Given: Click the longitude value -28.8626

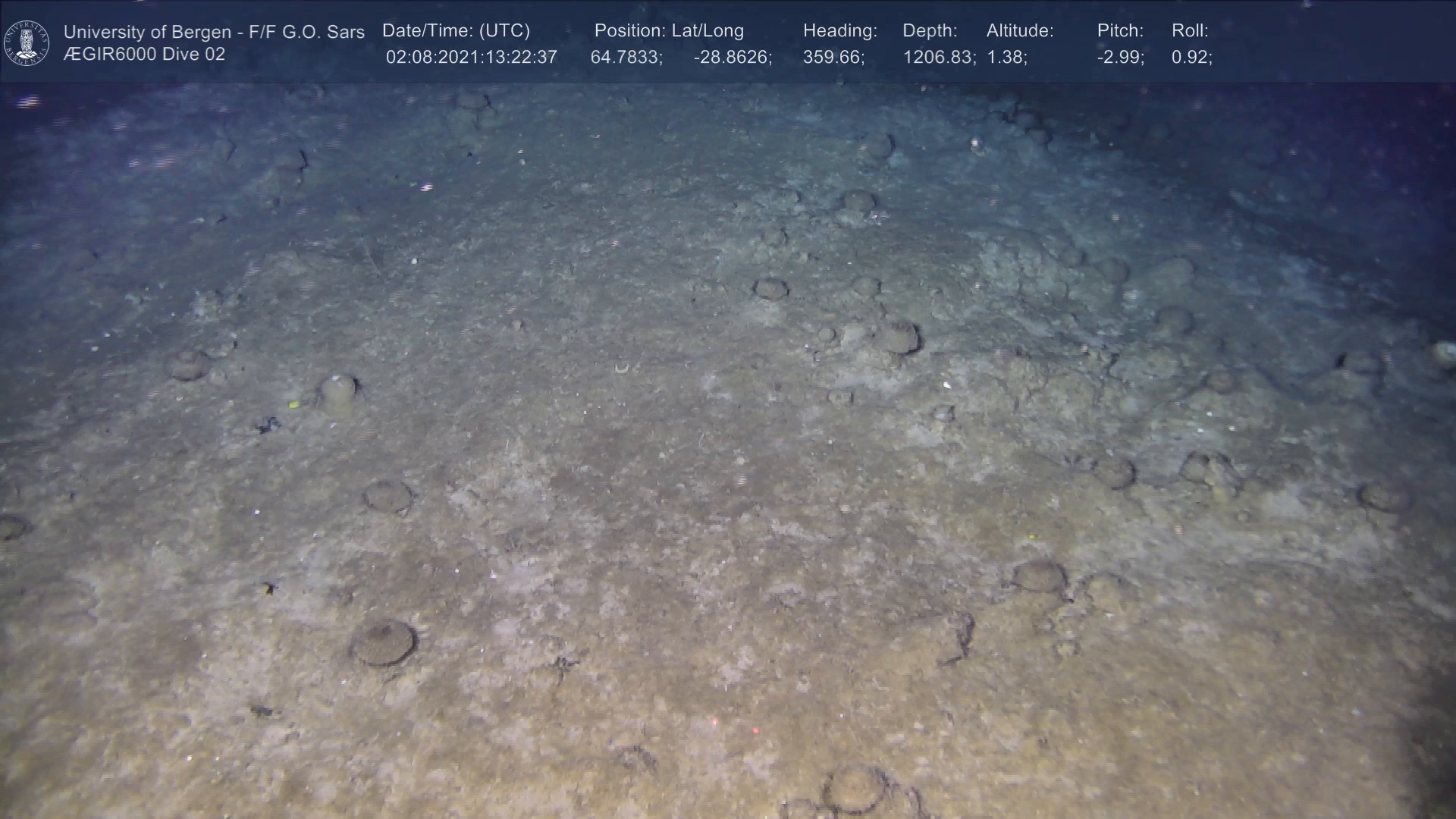Looking at the screenshot, I should (732, 58).
